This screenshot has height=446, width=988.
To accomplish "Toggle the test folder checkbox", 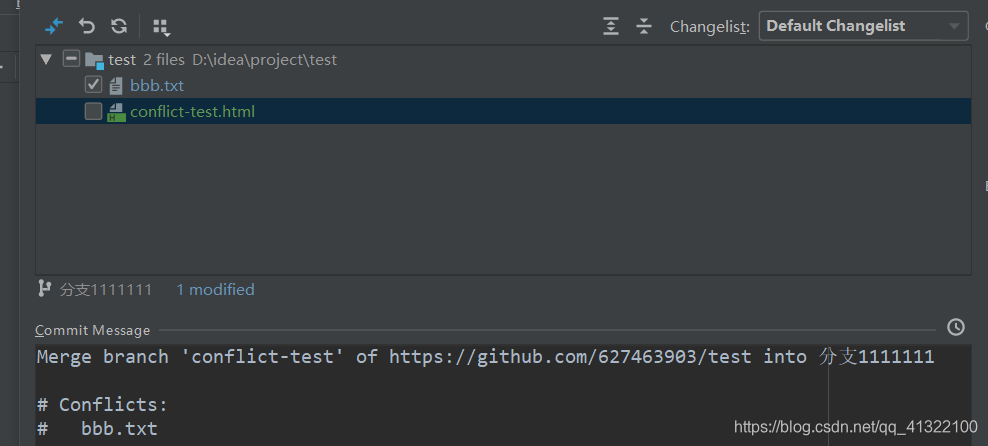I will 71,59.
